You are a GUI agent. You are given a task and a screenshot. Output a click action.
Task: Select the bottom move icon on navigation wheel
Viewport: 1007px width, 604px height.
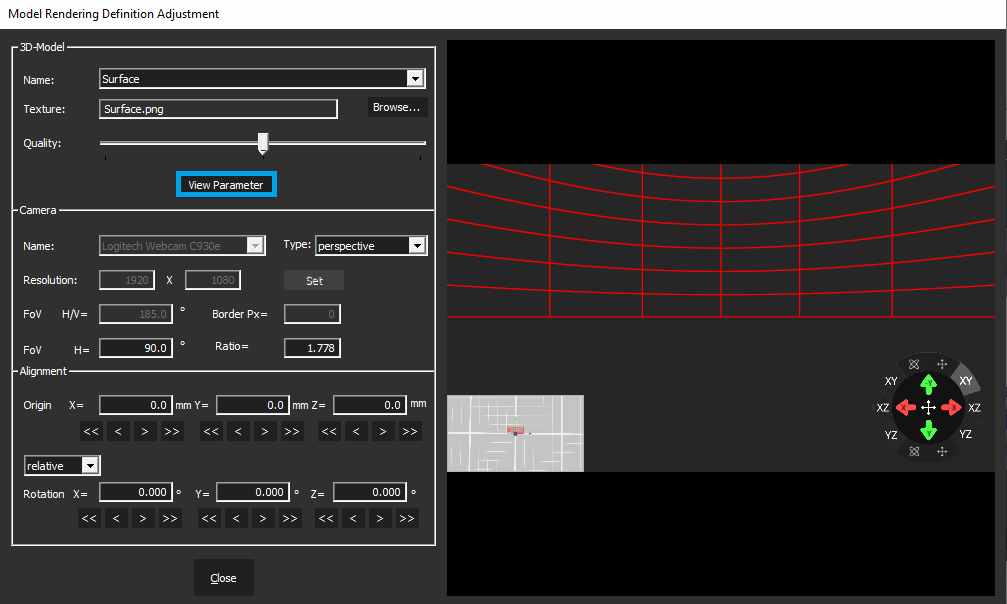pos(942,452)
